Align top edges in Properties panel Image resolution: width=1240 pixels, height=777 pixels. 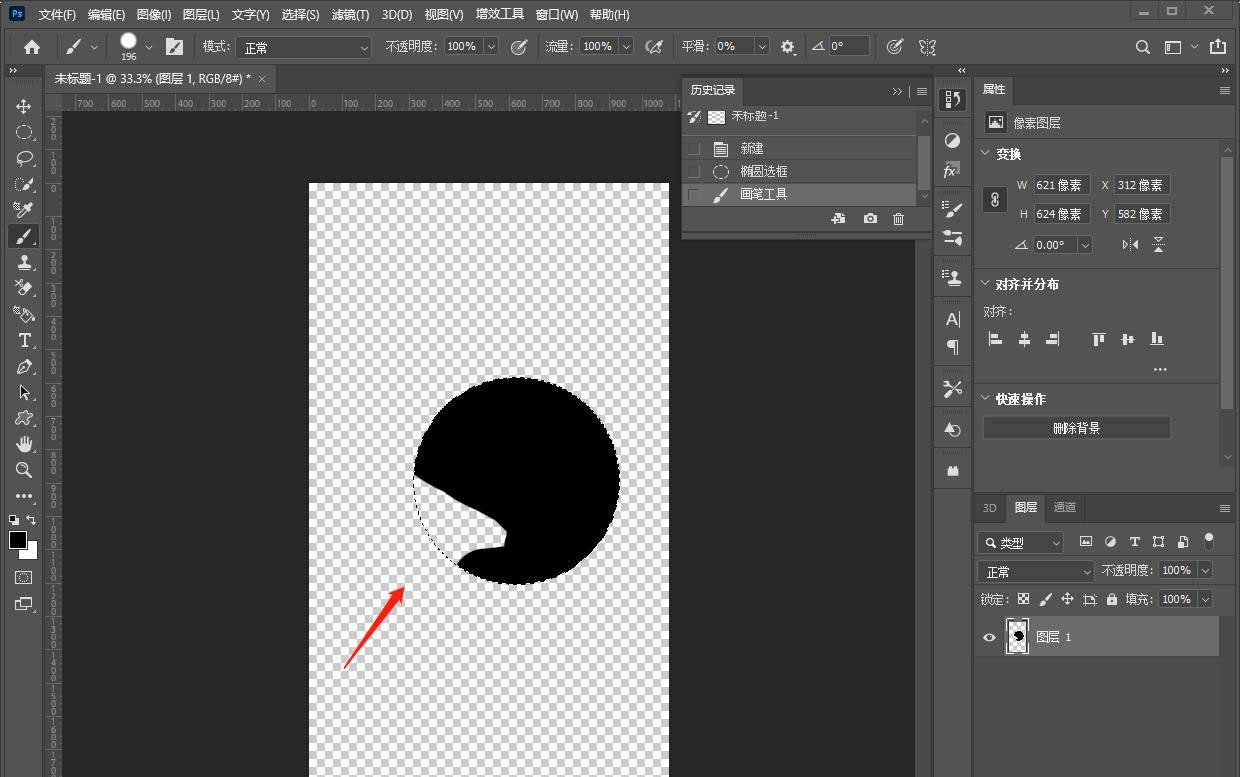point(1099,339)
